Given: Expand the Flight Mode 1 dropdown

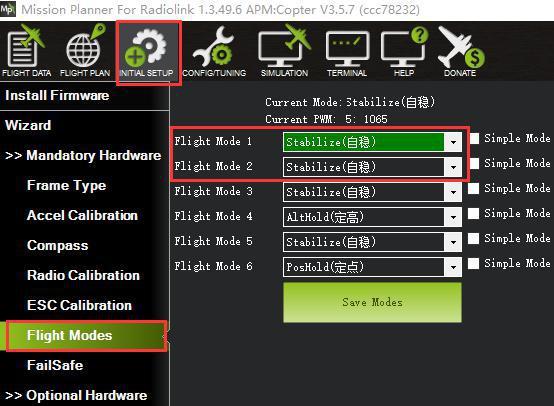Looking at the screenshot, I should [453, 142].
